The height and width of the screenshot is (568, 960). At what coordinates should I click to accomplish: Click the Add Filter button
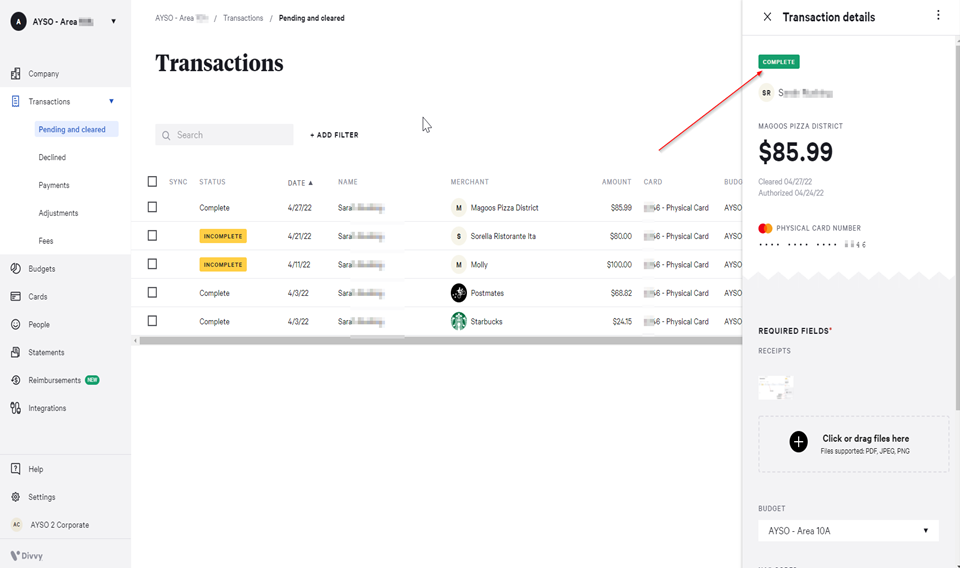(x=334, y=135)
